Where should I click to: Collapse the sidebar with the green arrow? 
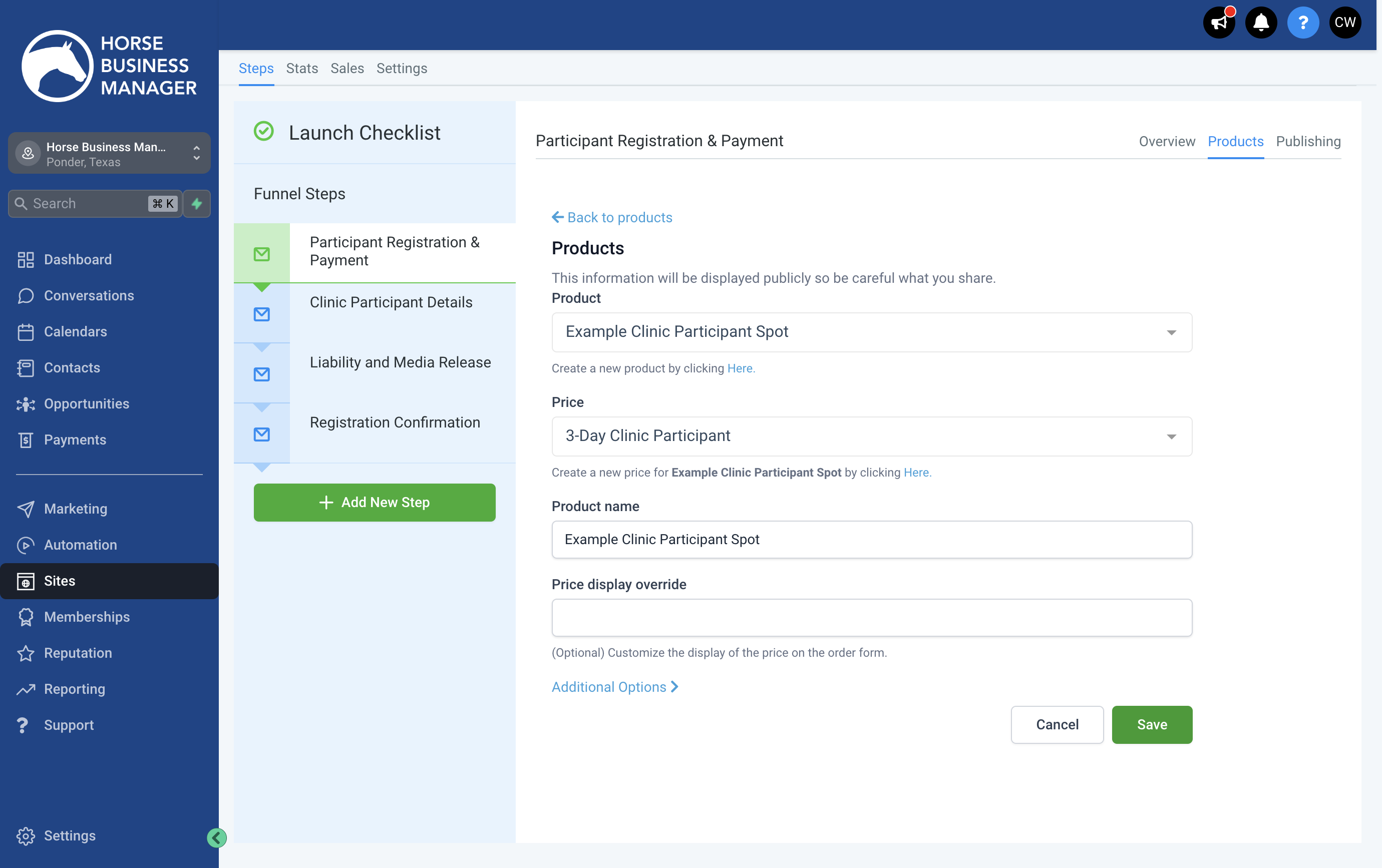click(216, 837)
